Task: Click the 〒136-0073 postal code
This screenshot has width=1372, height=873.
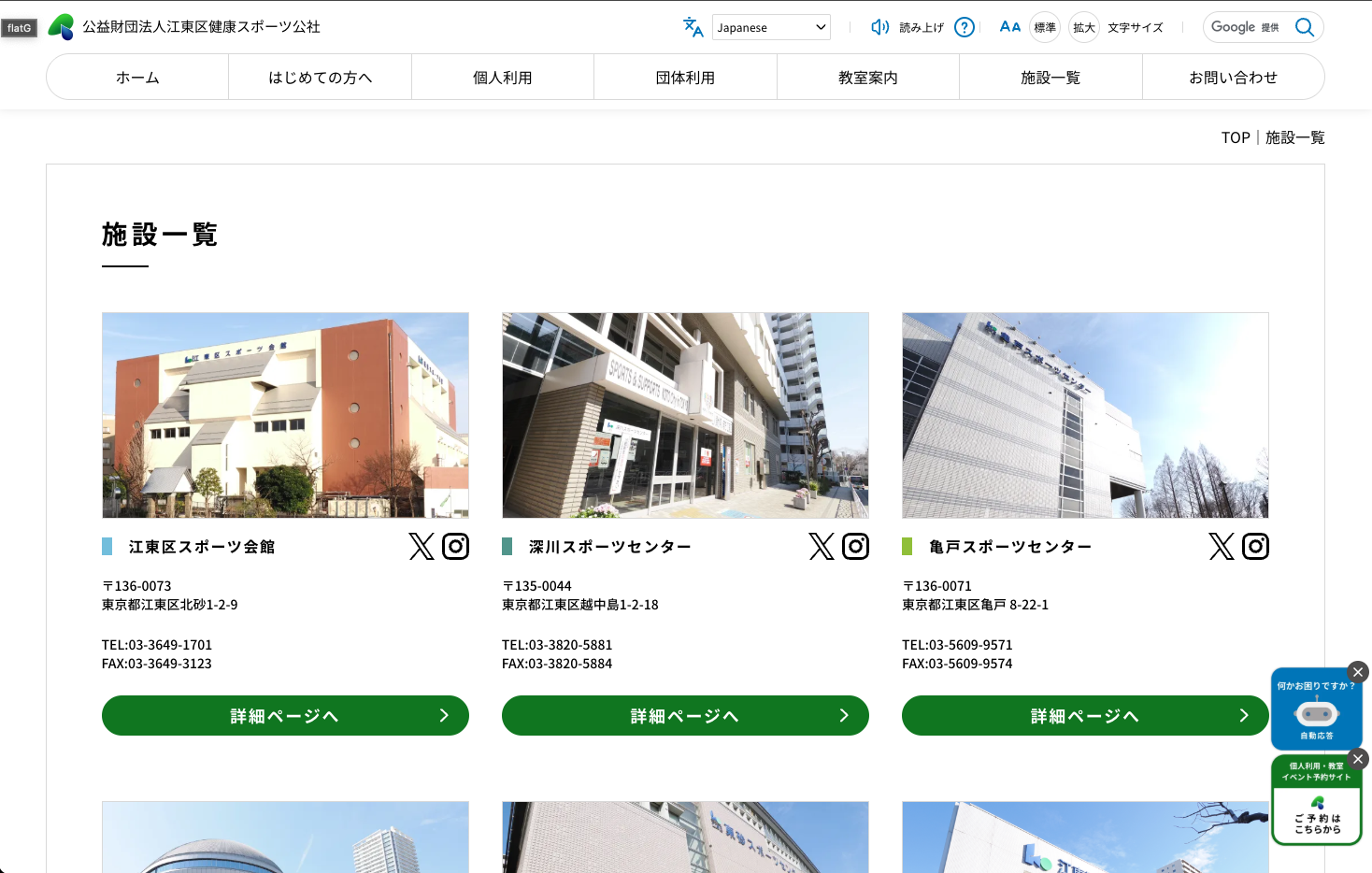Action: tap(136, 586)
